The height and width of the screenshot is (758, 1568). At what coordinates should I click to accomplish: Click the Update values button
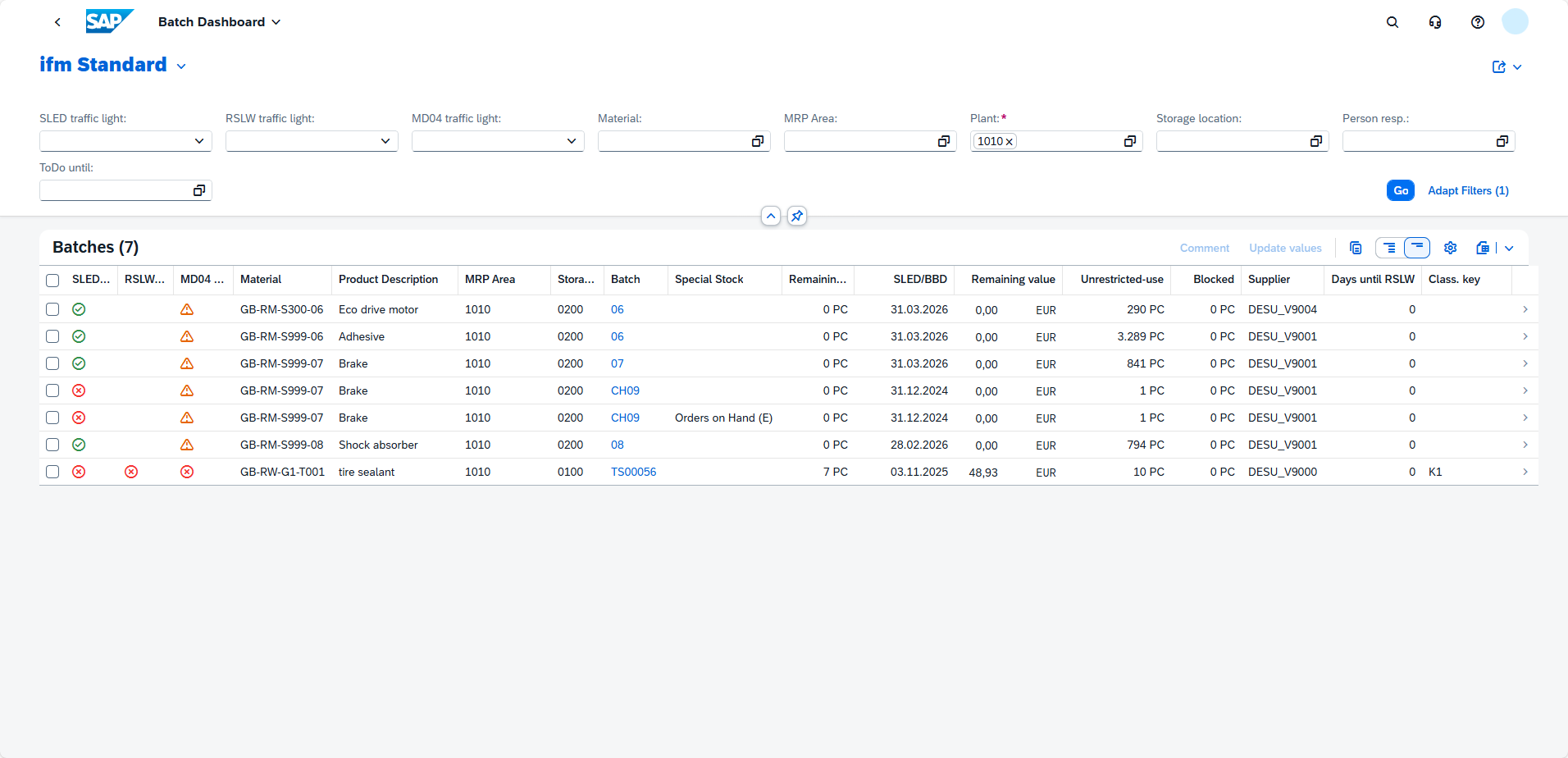click(x=1285, y=248)
